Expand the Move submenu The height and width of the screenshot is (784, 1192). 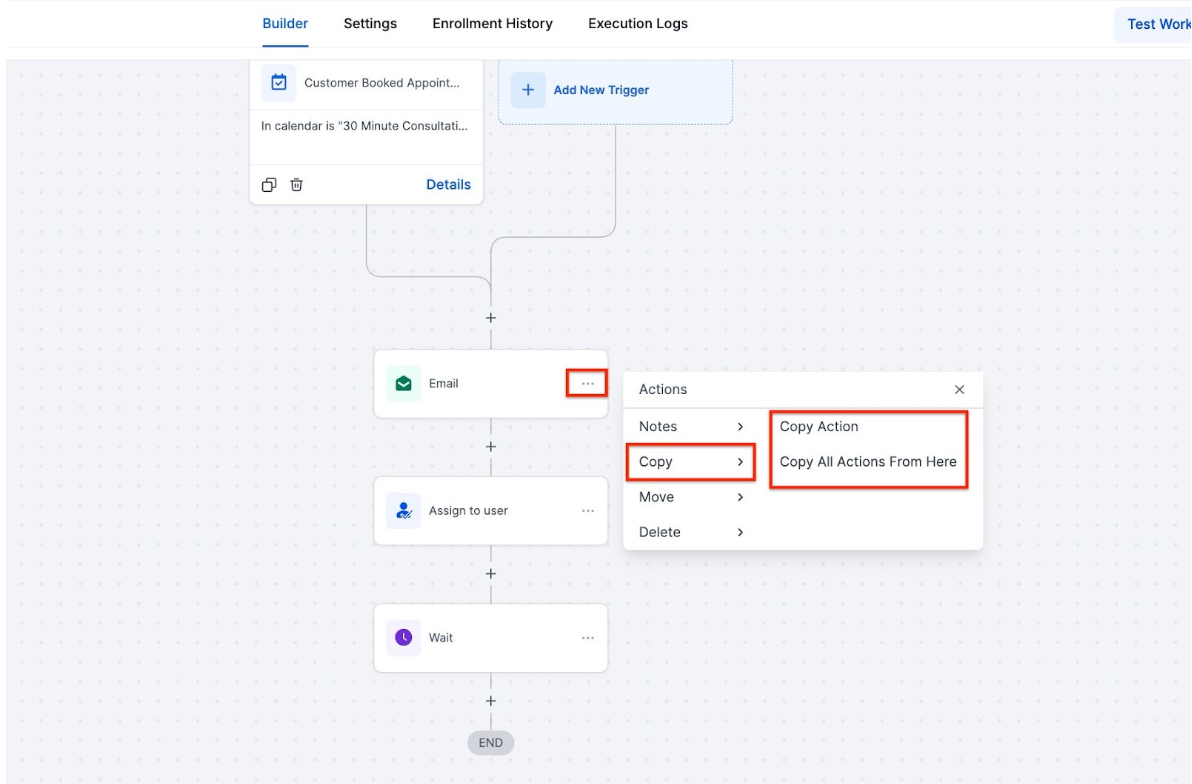690,497
